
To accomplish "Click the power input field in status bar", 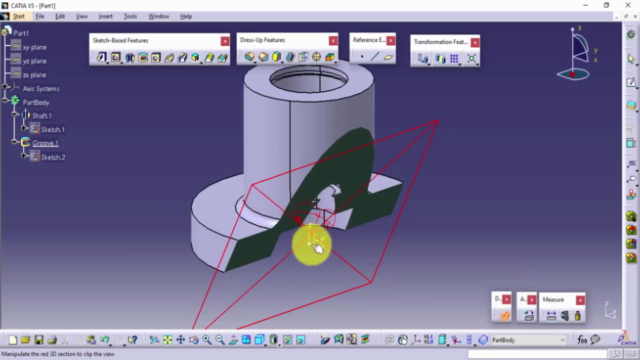I will coord(537,354).
